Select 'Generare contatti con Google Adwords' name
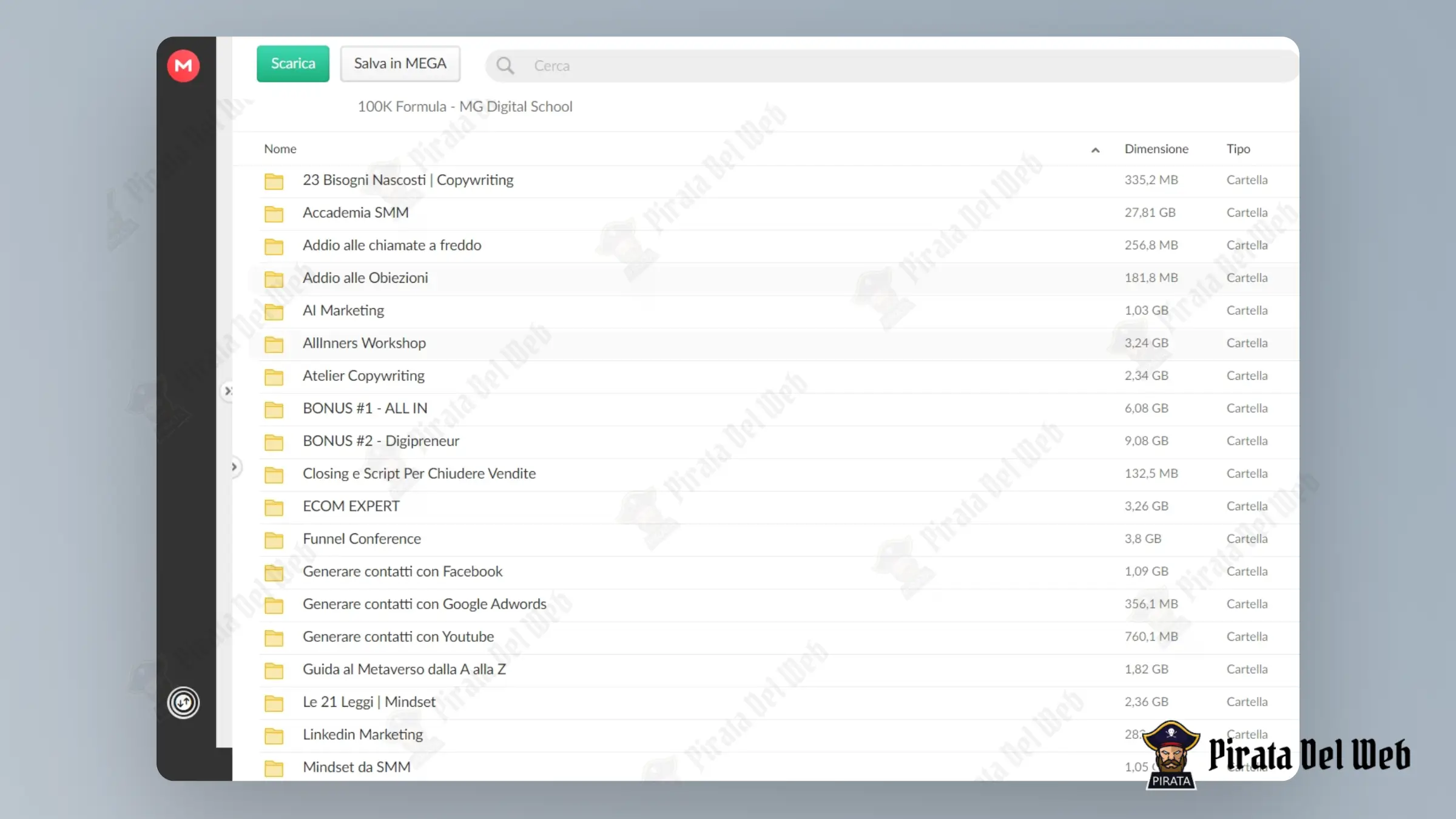 click(x=425, y=604)
